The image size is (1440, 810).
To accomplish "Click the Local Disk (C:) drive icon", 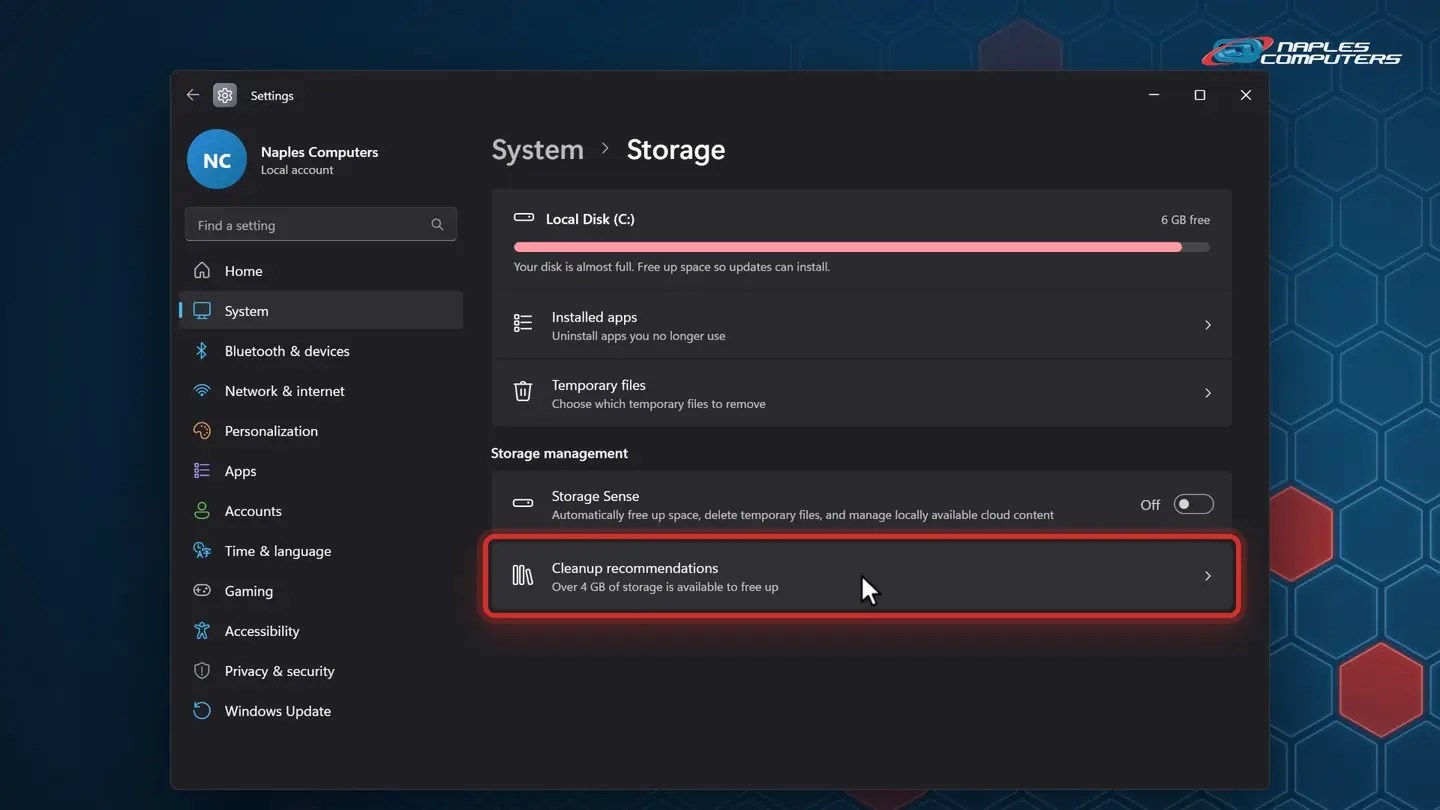I will click(x=524, y=218).
